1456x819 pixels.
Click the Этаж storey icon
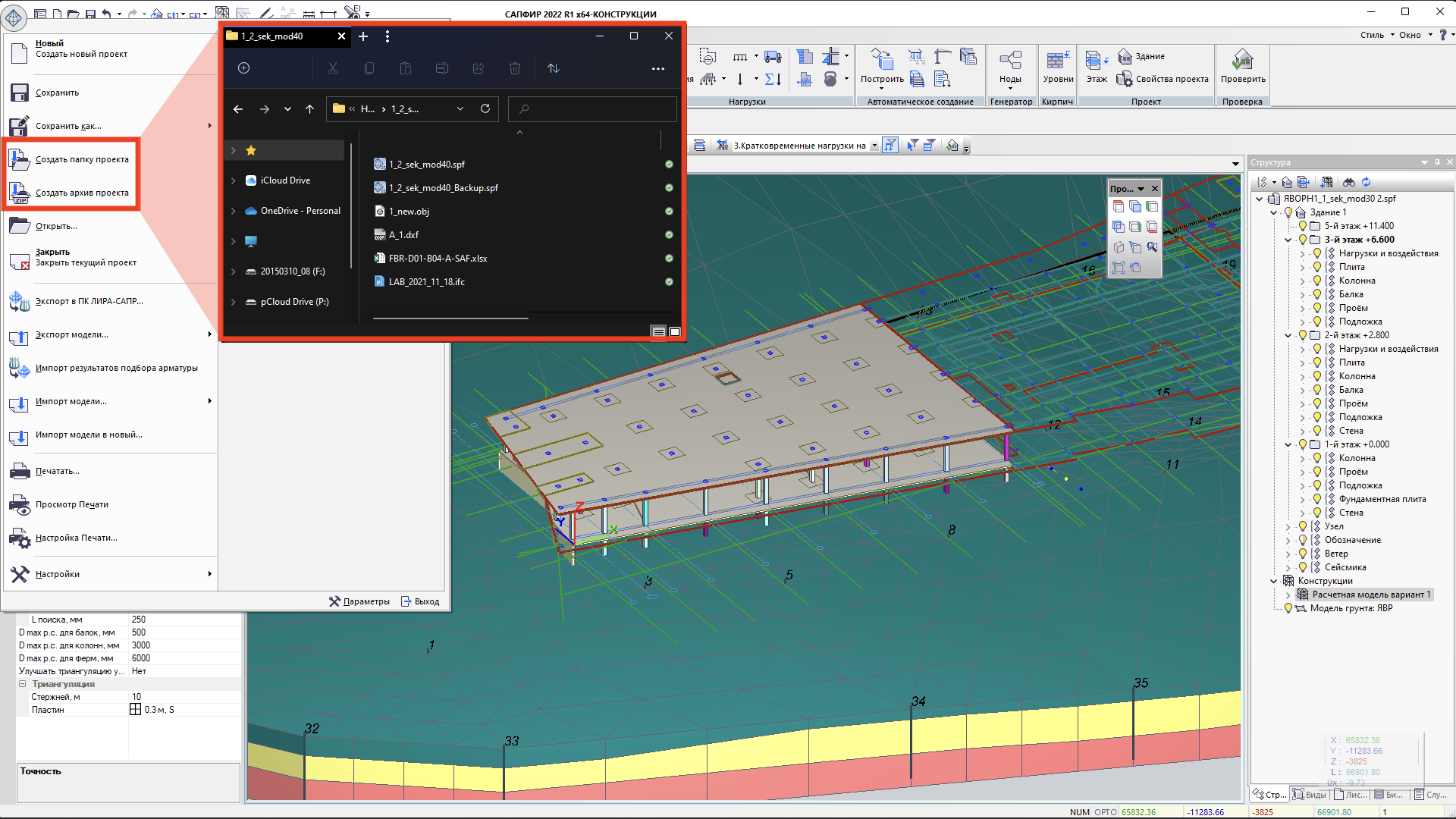pos(1096,61)
